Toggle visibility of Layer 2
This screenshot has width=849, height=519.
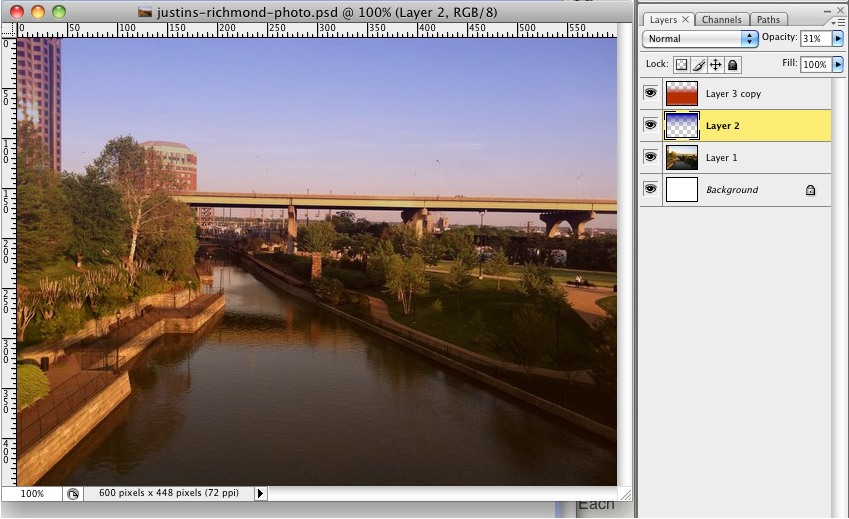coord(651,125)
